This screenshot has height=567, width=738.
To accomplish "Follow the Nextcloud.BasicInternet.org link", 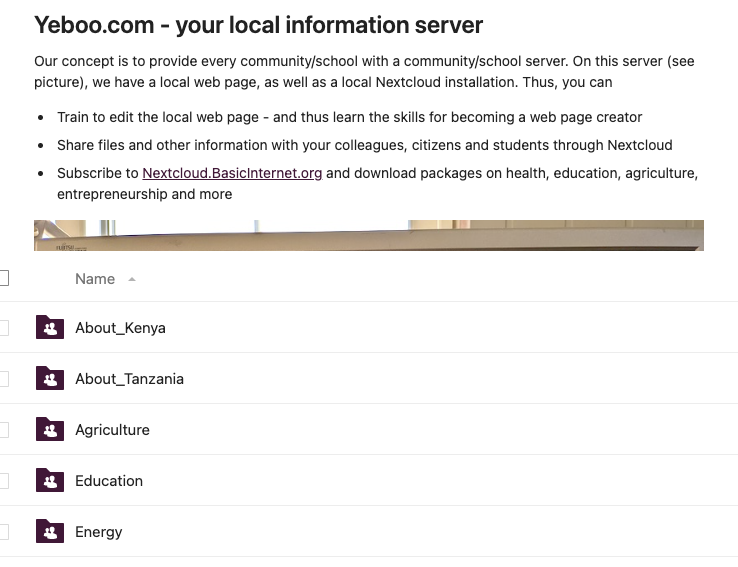I will tap(232, 173).
